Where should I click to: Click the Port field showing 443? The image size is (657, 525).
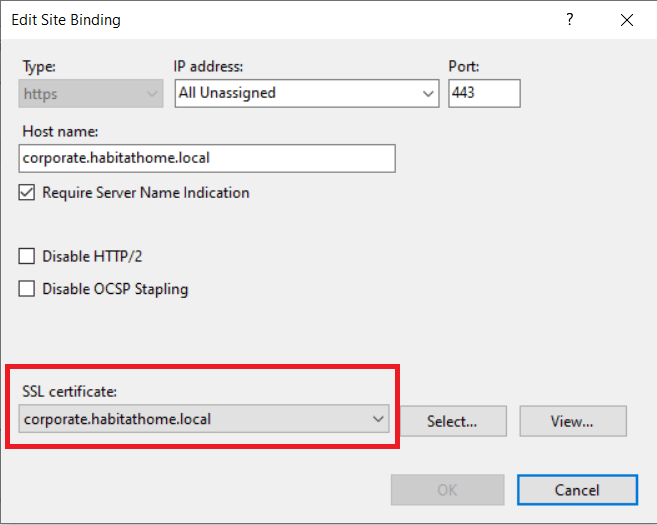pyautogui.click(x=484, y=93)
